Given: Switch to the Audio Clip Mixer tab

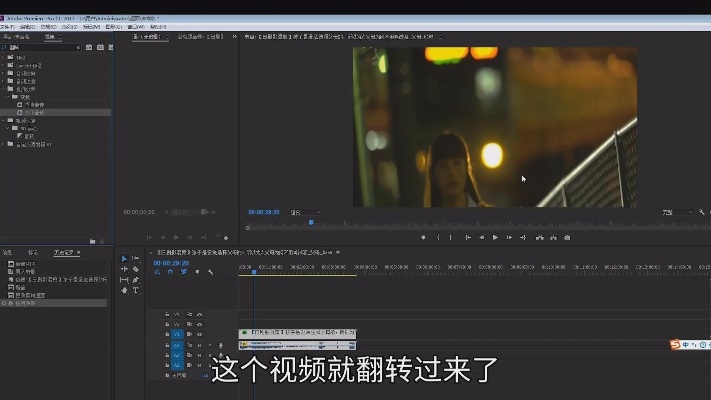Looking at the screenshot, I should tap(200, 37).
